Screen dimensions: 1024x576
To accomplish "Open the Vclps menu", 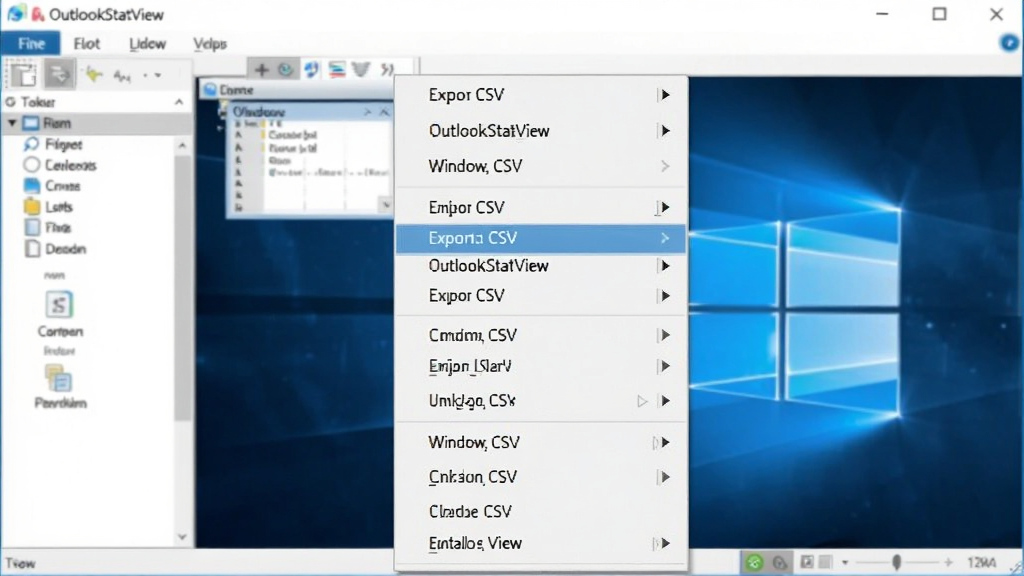I will [x=210, y=44].
